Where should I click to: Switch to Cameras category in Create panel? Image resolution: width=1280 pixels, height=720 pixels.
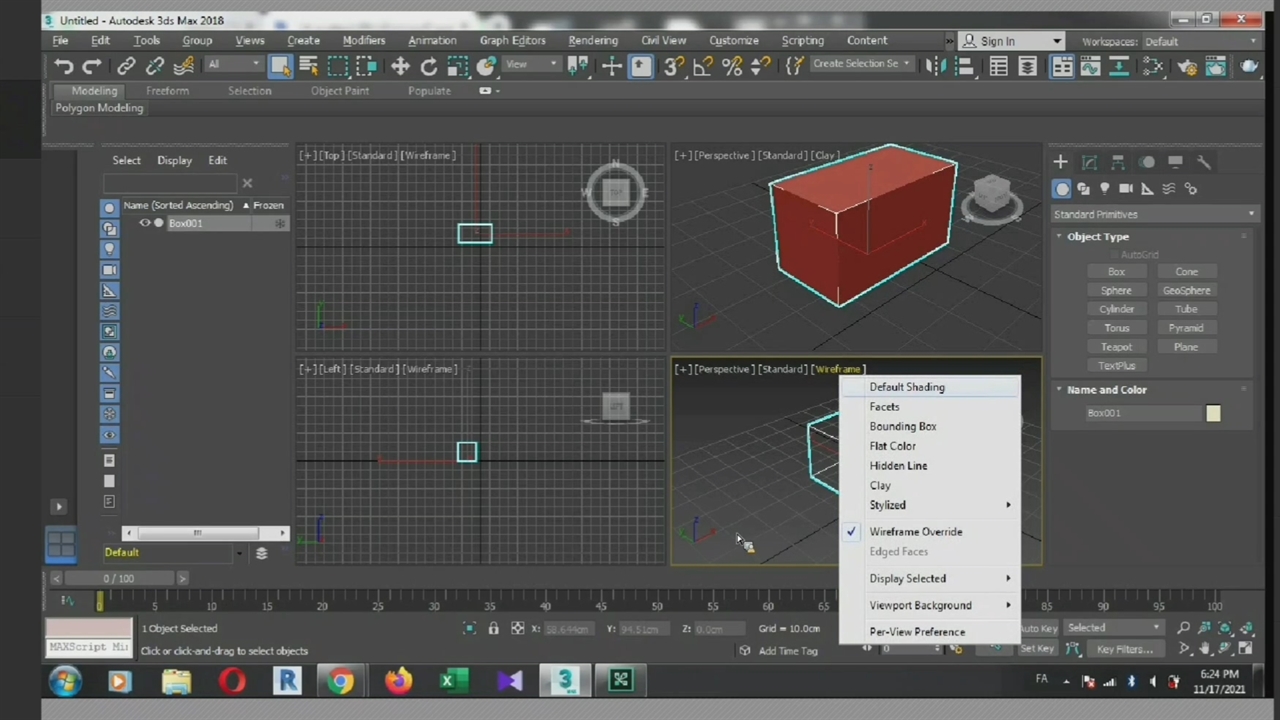pos(1126,189)
